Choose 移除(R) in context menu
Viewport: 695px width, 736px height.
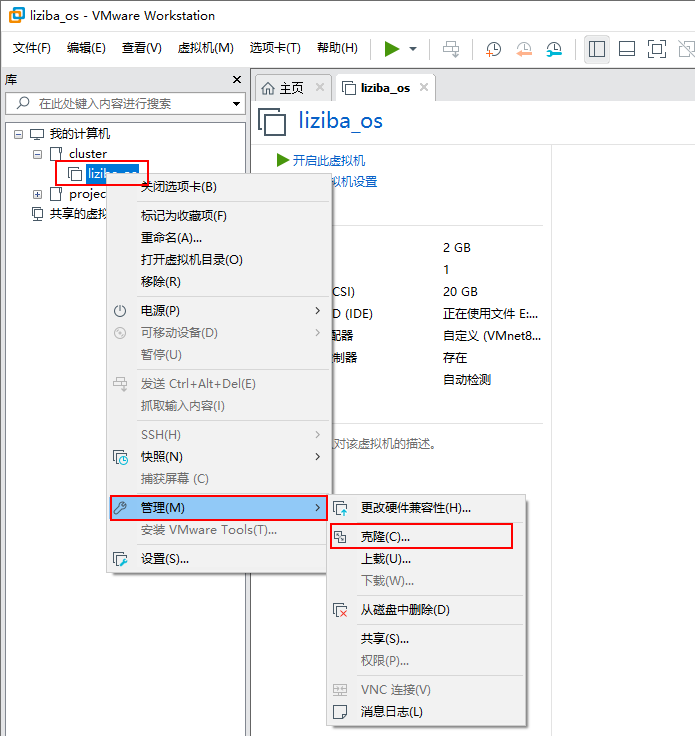click(x=218, y=282)
